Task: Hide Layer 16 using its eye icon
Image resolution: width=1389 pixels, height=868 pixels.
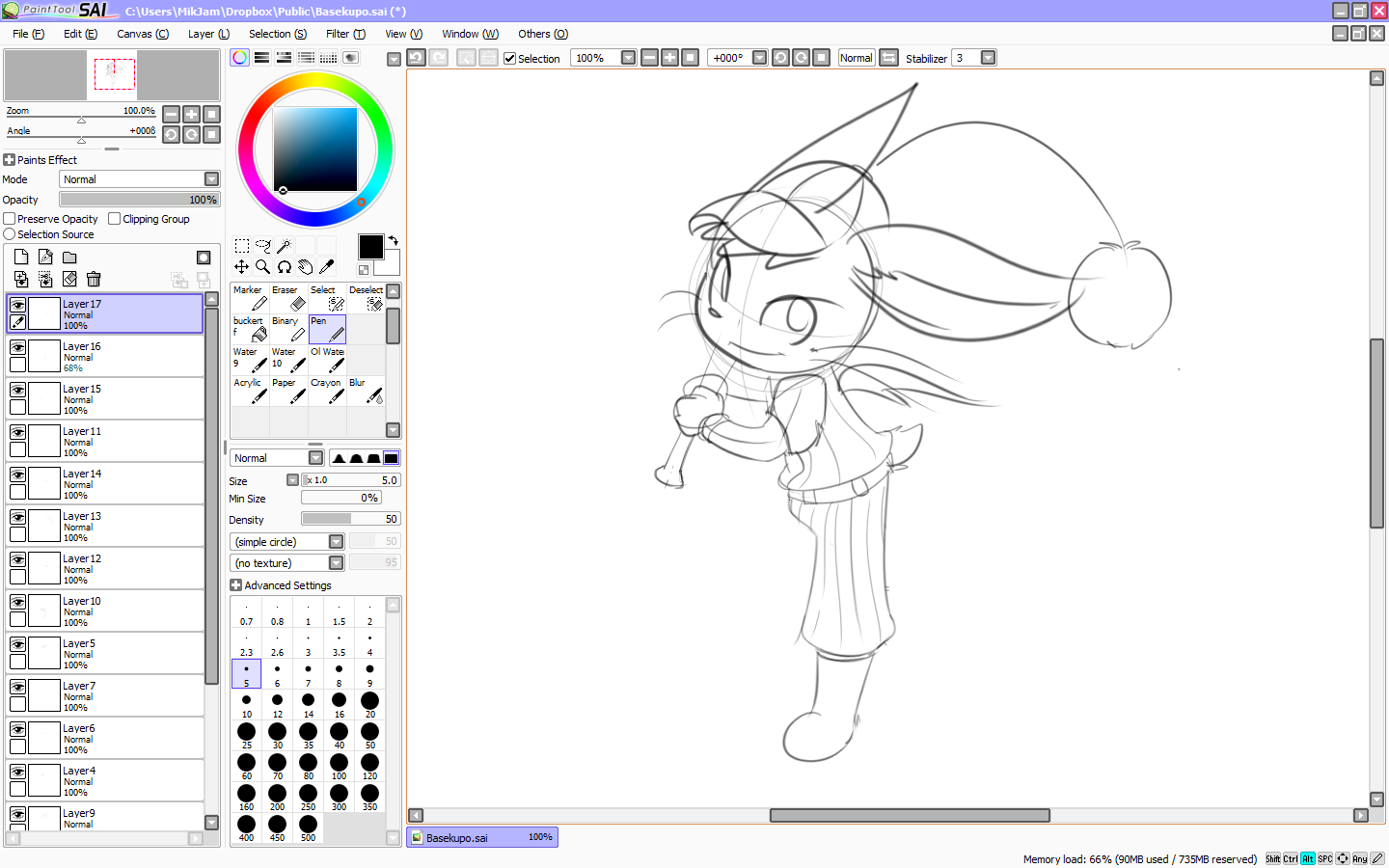Action: (17, 347)
